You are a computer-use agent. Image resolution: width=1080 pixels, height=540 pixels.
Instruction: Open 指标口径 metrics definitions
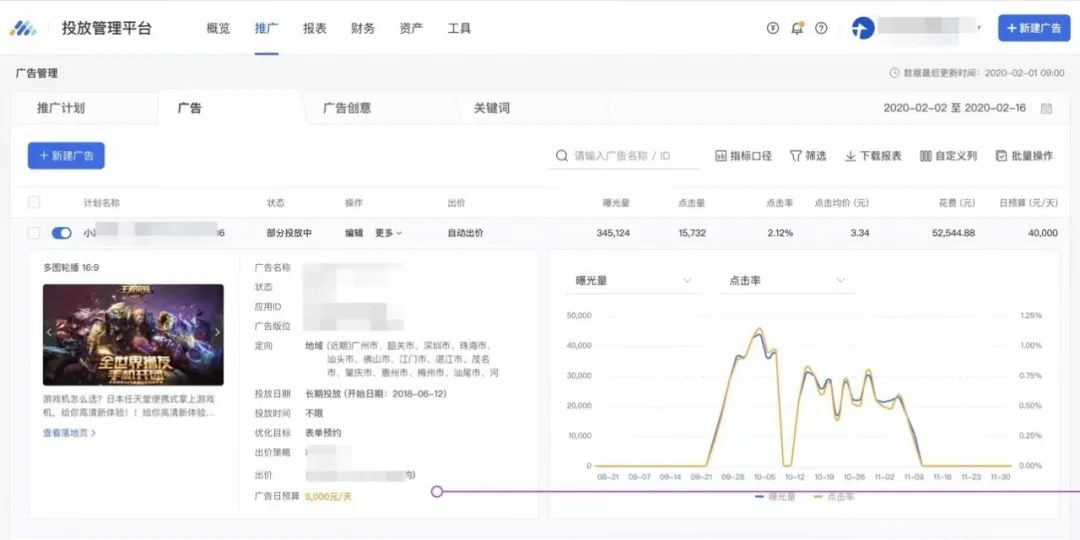tap(743, 156)
